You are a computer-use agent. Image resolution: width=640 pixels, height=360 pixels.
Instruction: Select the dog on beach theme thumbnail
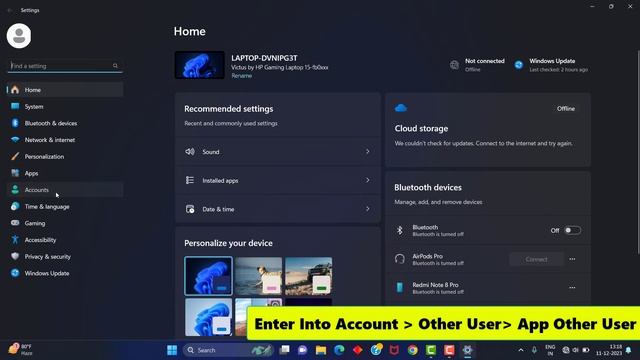point(258,276)
